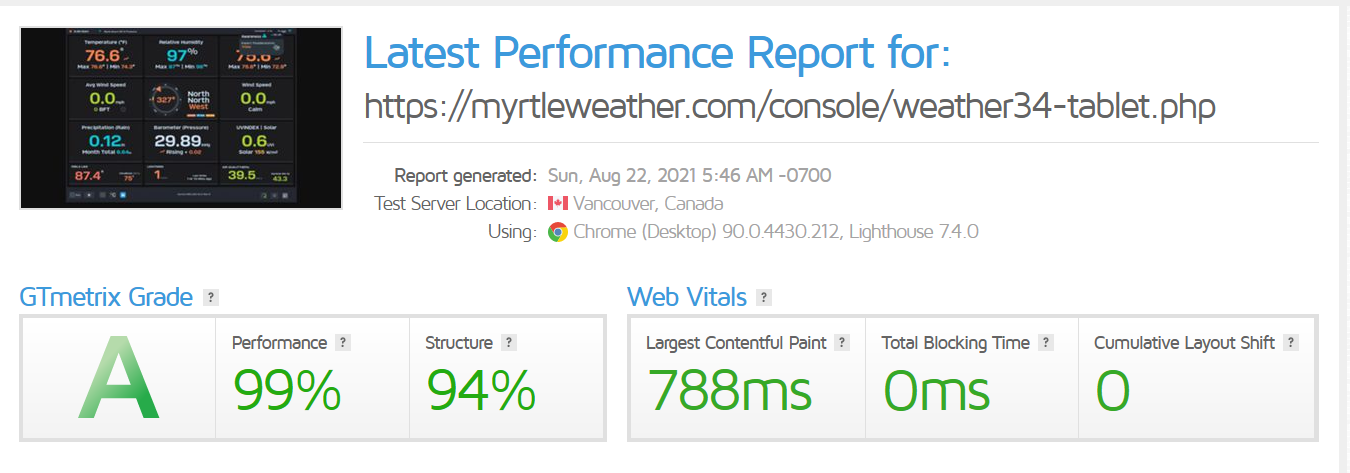Screen dimensions: 1350x473
Task: Click the 0ms Total Blocking Time value
Action: (936, 390)
